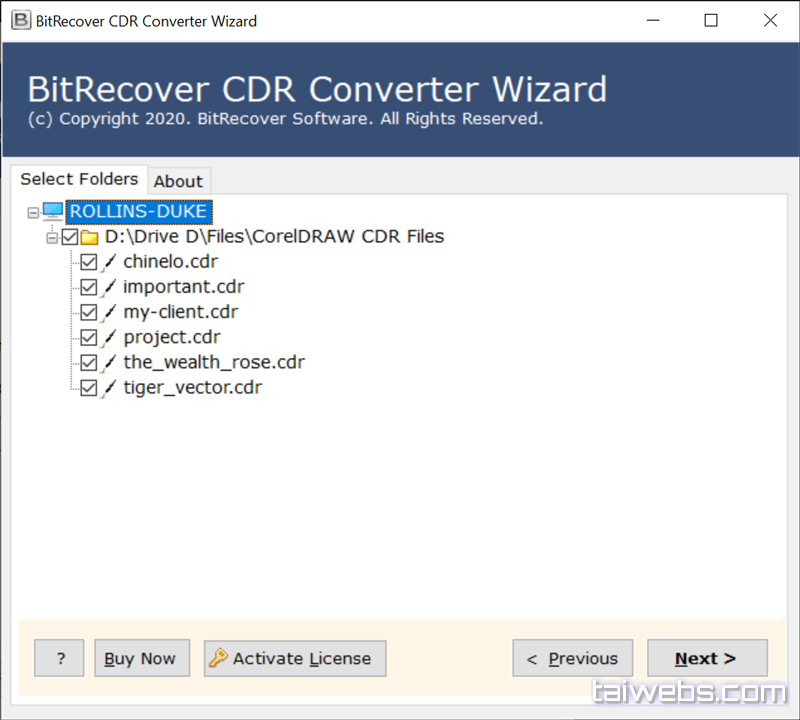Collapse the ROLLINS-DUKE tree node
Viewport: 800px width, 720px height.
33,212
